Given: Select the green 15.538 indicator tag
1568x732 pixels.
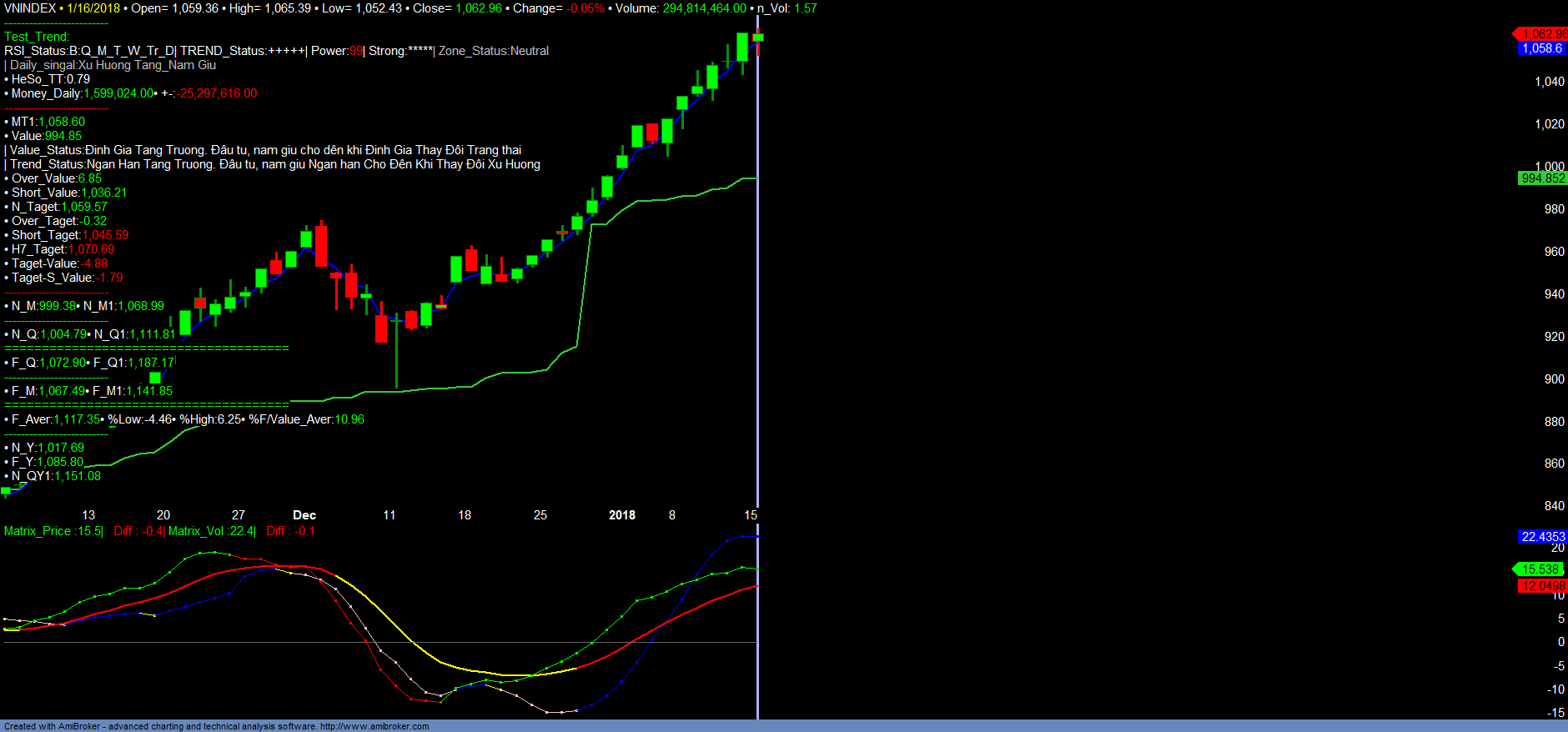Looking at the screenshot, I should coord(1540,569).
